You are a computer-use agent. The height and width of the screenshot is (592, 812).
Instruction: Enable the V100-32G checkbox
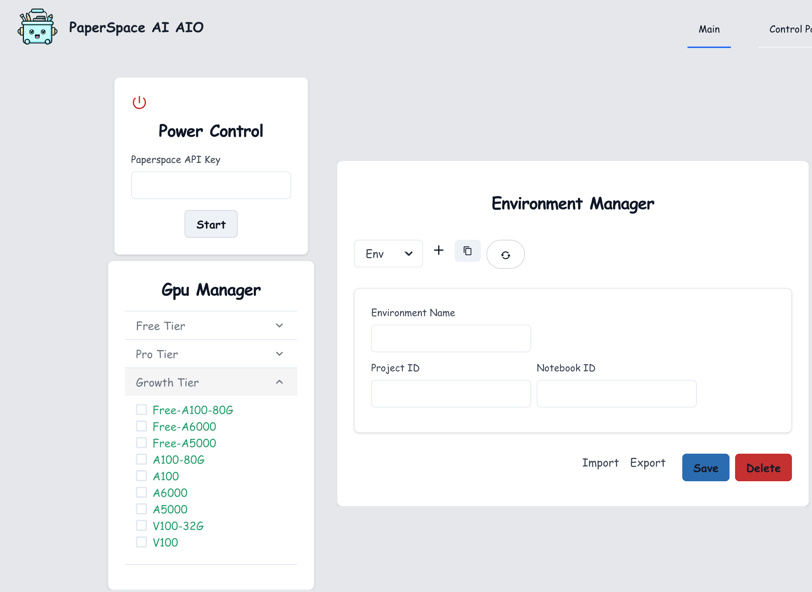(x=141, y=526)
